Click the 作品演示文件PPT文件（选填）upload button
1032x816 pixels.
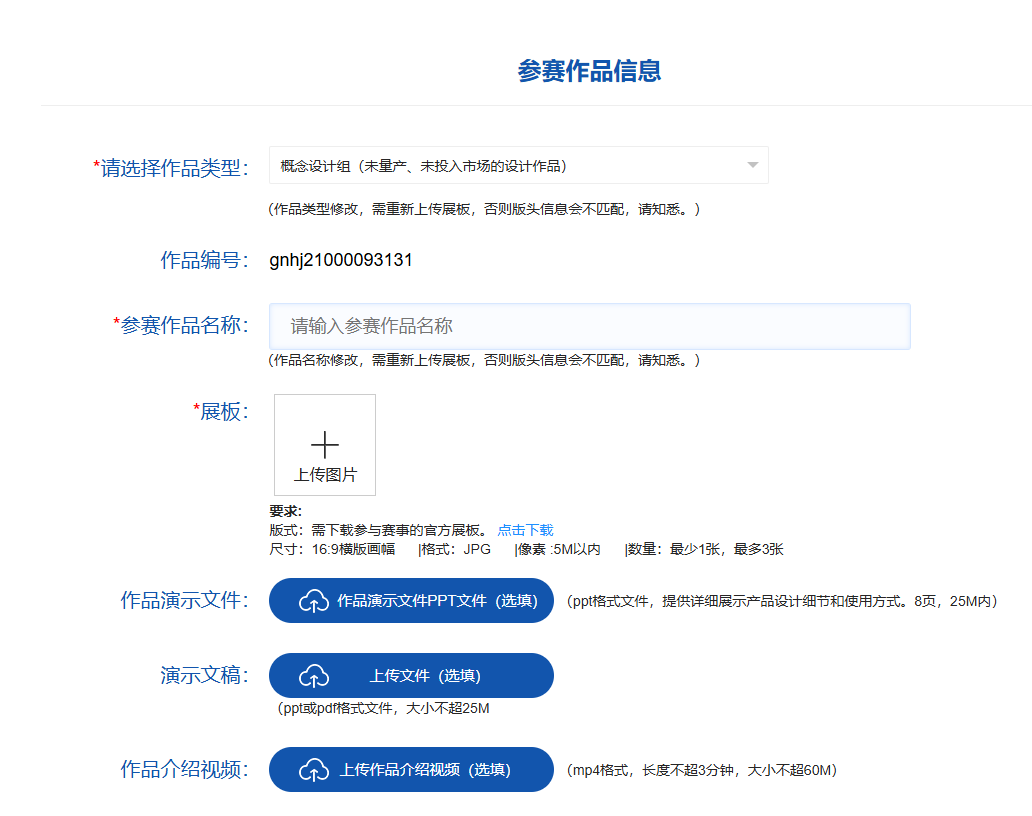pos(411,600)
